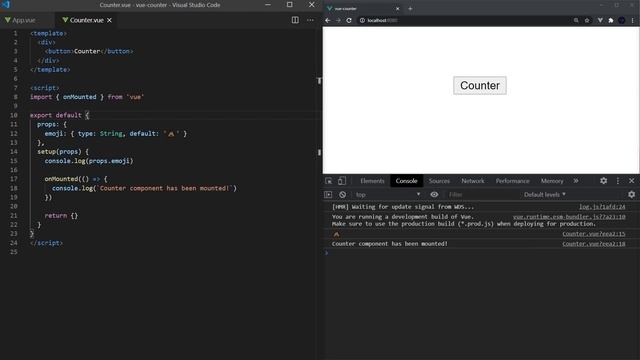Image resolution: width=640 pixels, height=360 pixels.
Task: Reload the localhost page
Action: coord(349,20)
